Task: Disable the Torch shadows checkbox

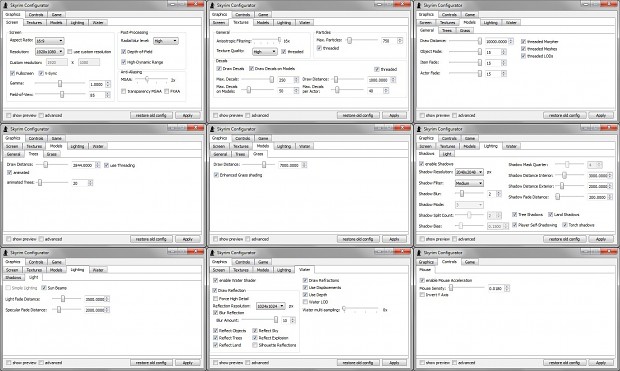Action: pyautogui.click(x=565, y=225)
